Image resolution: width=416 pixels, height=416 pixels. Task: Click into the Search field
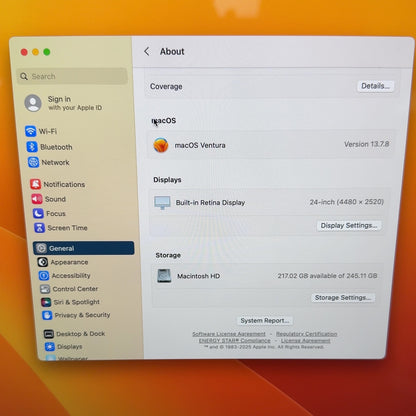pos(72,76)
